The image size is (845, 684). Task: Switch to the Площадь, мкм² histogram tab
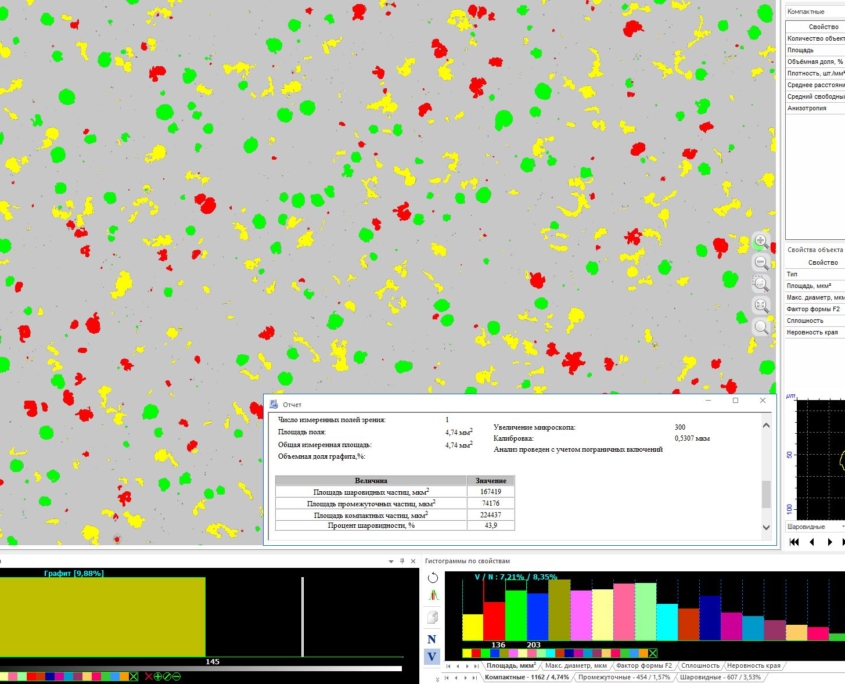pos(511,666)
